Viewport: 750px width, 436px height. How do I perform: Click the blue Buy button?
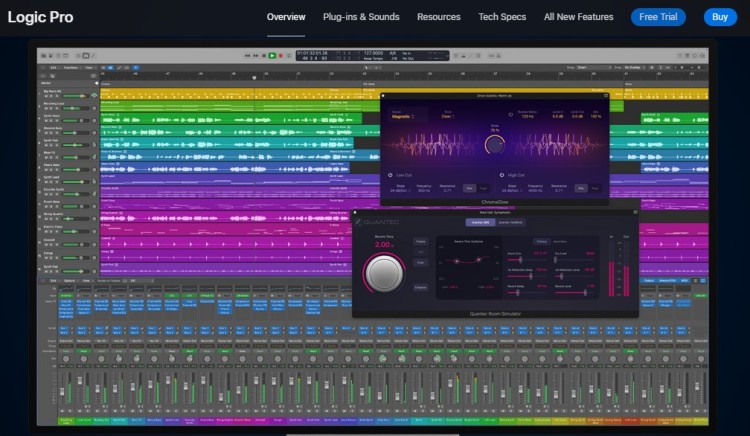720,17
